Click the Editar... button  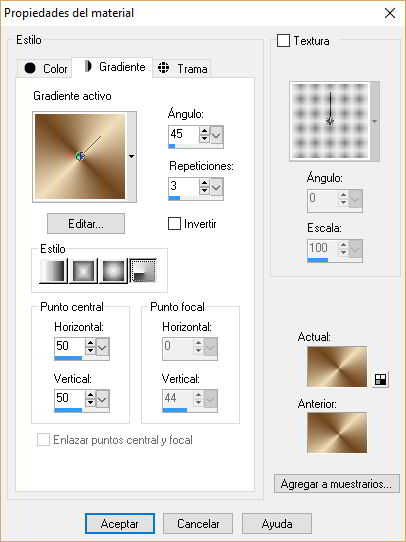click(x=86, y=224)
